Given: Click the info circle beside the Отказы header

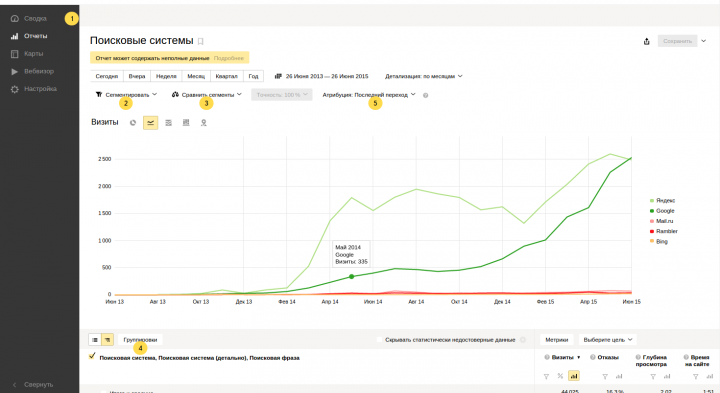Looking at the screenshot, I should pyautogui.click(x=593, y=357).
